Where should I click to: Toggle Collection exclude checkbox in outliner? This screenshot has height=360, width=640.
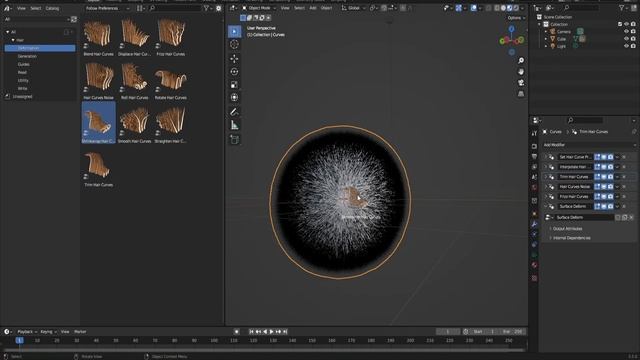click(620, 24)
